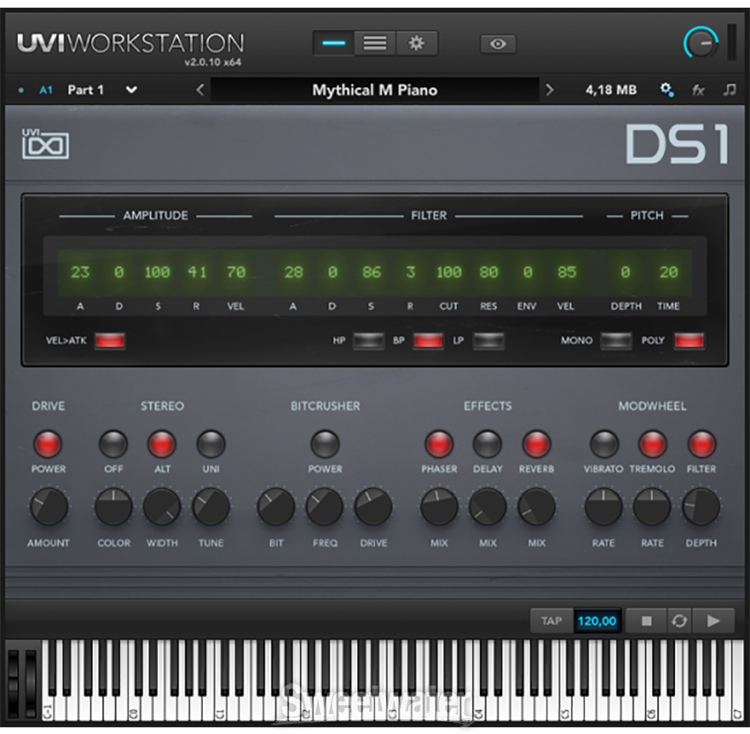Enable the LP filter mode
750x734 pixels.
[488, 340]
